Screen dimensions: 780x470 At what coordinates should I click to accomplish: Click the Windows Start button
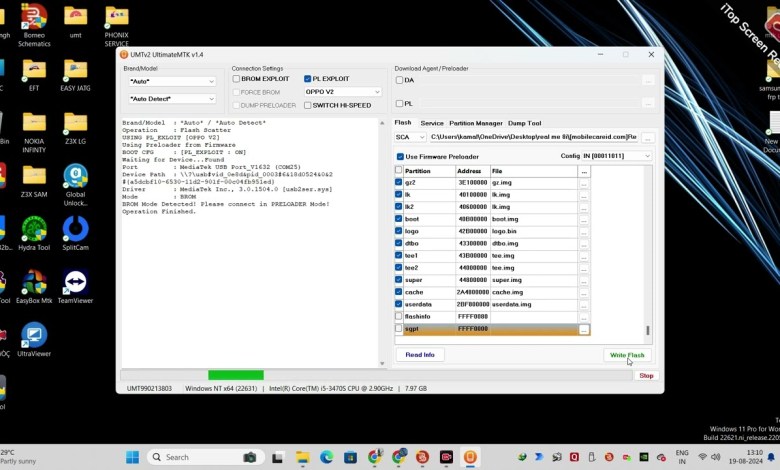point(132,457)
